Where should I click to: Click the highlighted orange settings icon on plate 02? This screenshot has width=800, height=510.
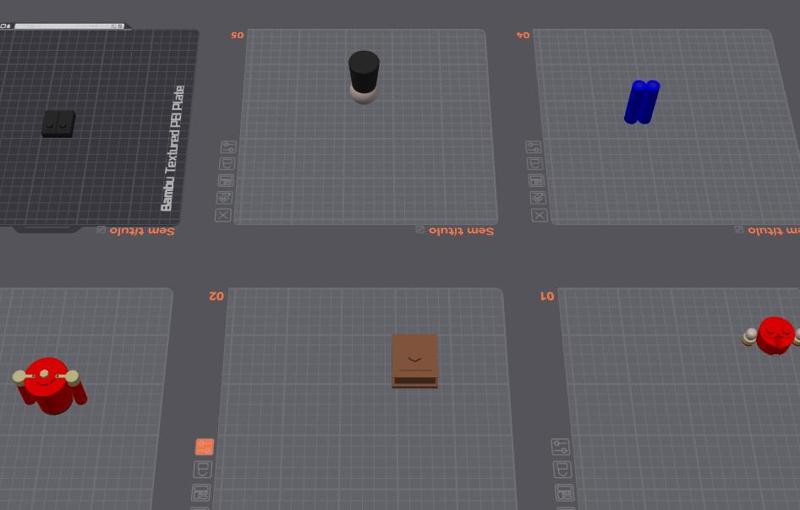coord(205,447)
